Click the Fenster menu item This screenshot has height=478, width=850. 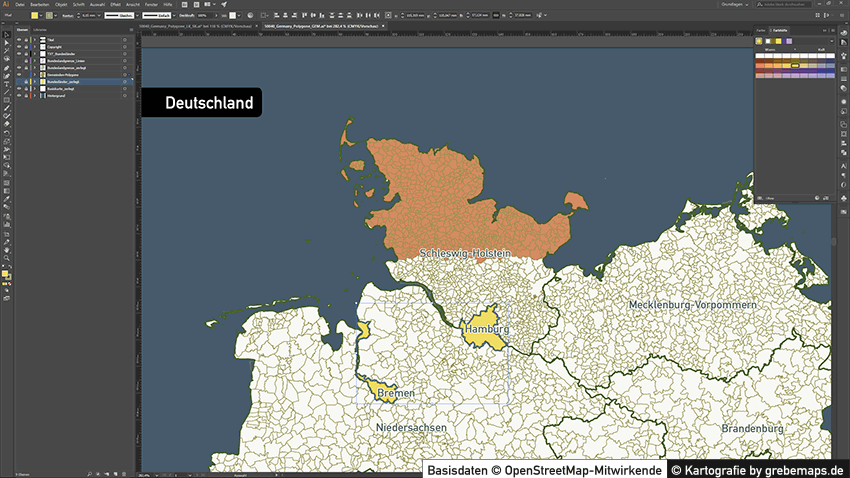(152, 5)
